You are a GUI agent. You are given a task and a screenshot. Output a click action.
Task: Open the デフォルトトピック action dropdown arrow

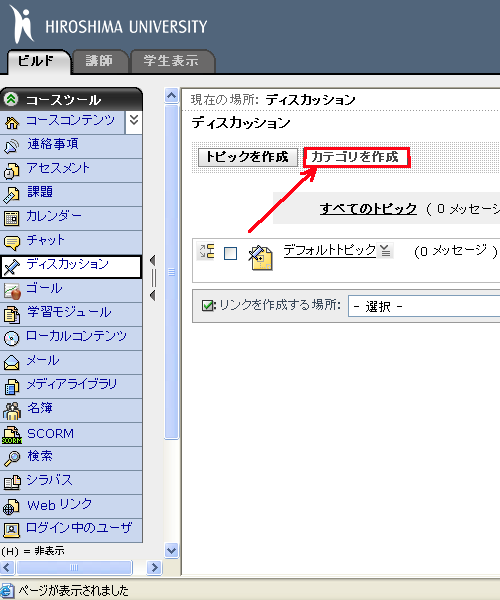click(x=385, y=251)
